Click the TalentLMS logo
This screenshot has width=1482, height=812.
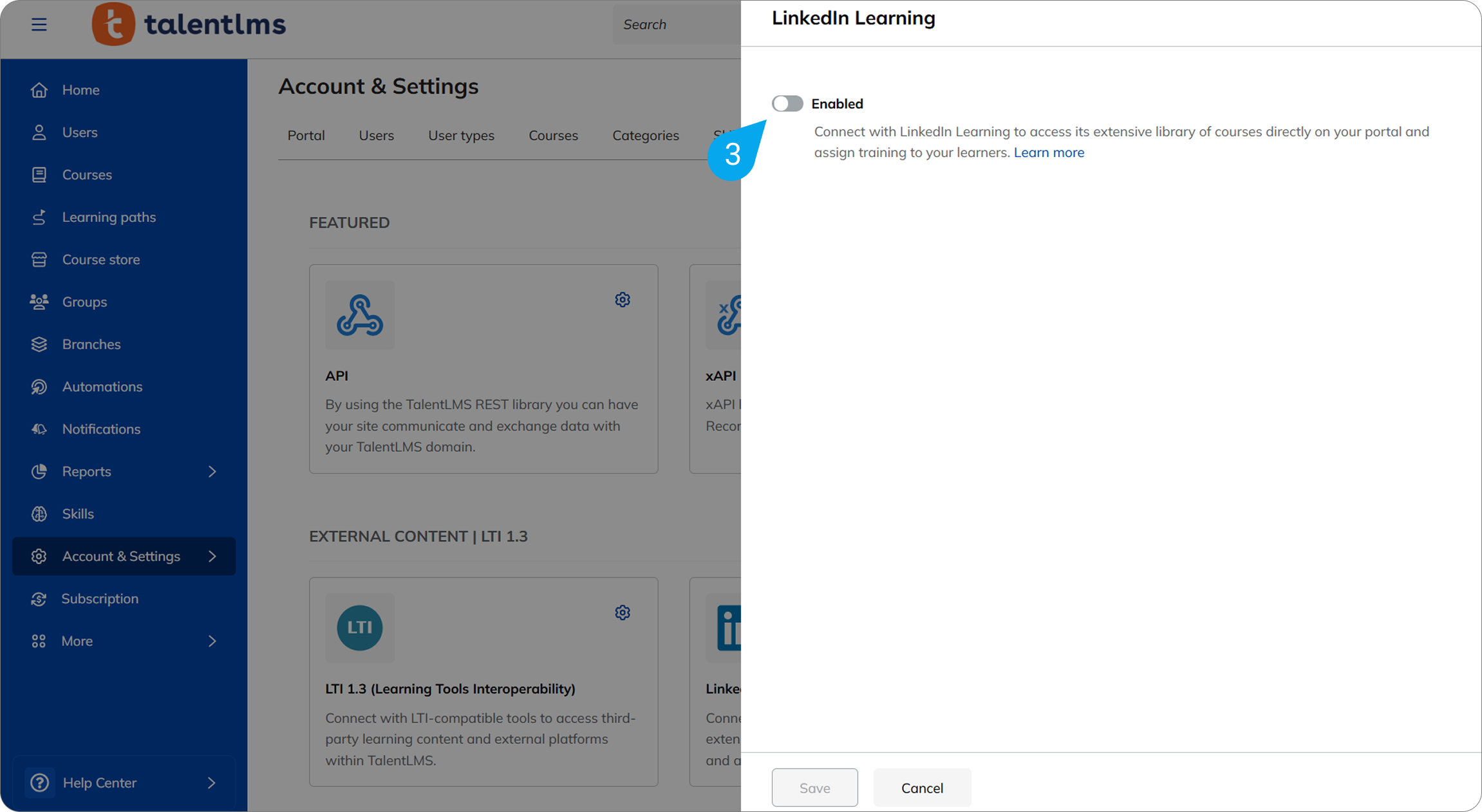tap(189, 24)
